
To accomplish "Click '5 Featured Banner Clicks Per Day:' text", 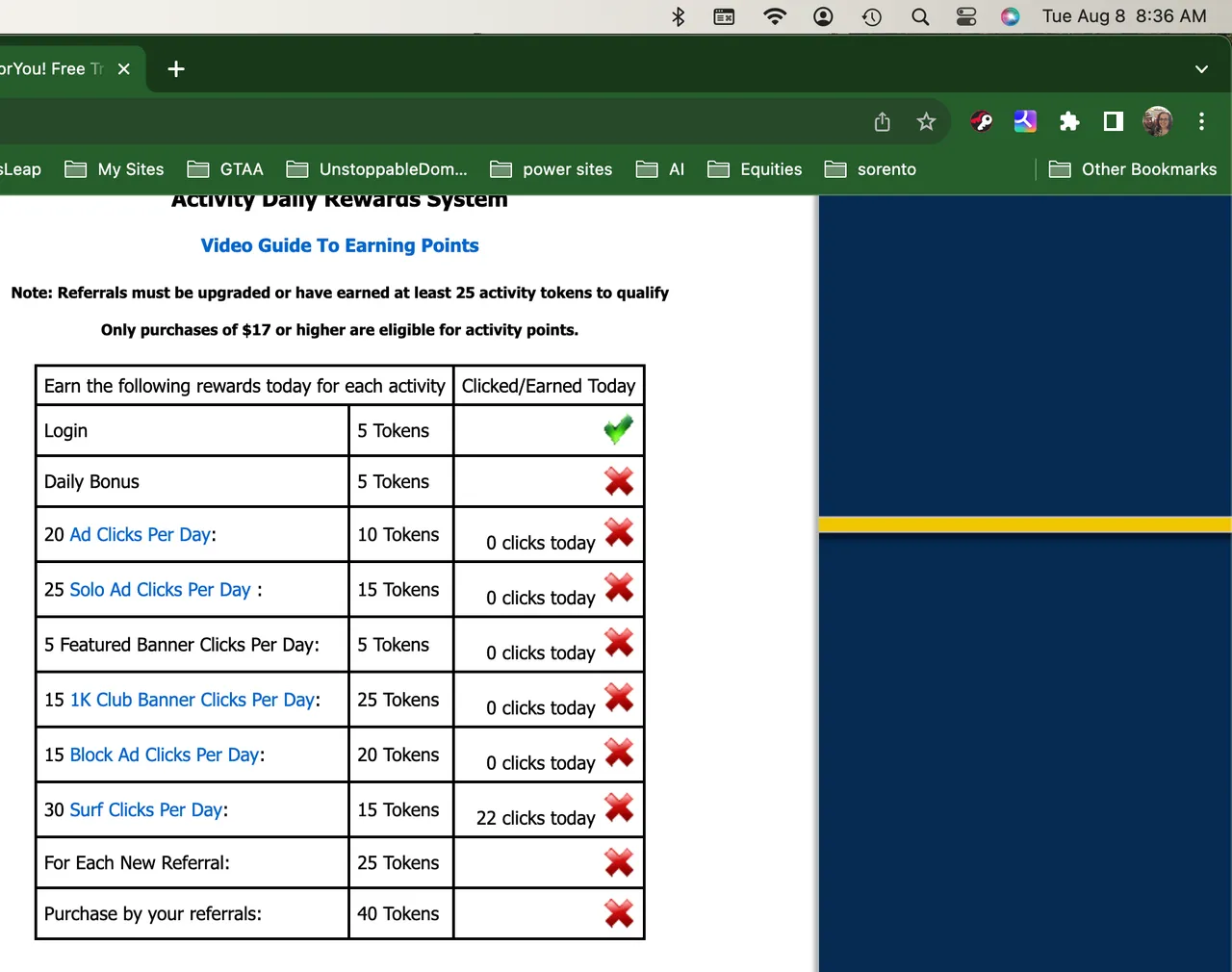I will (x=182, y=645).
